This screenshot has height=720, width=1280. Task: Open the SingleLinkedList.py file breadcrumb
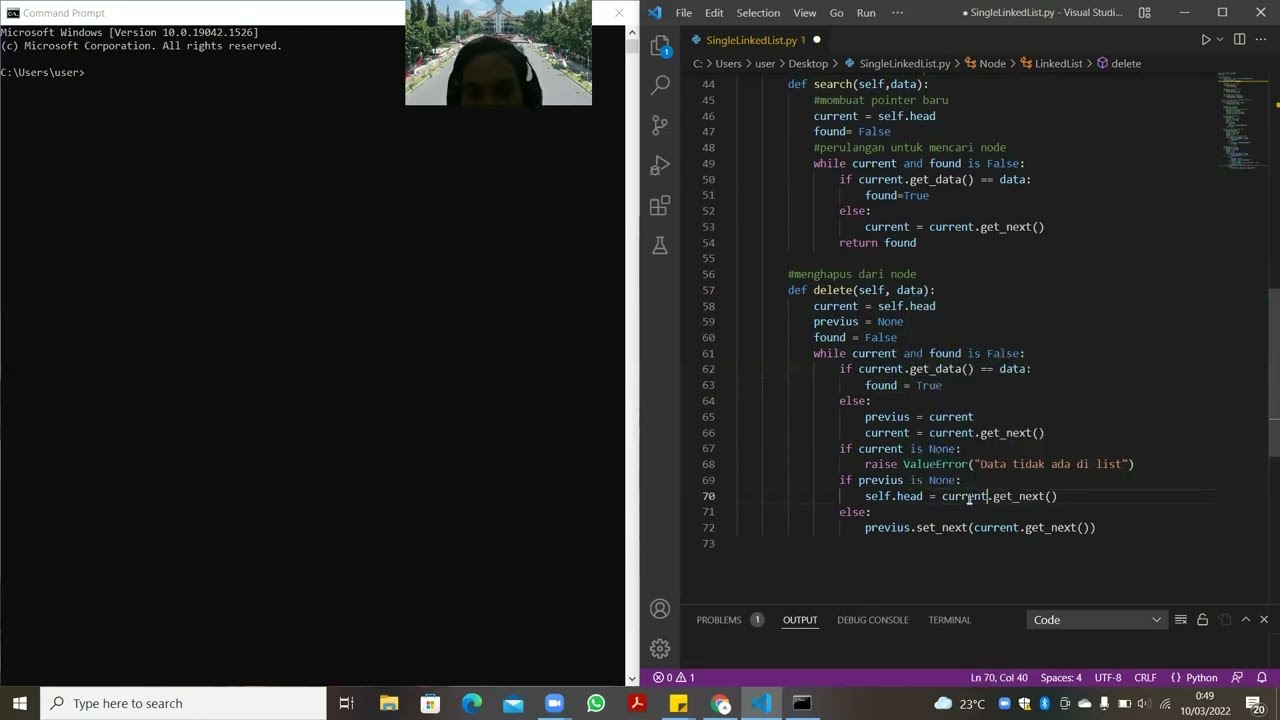pyautogui.click(x=897, y=63)
